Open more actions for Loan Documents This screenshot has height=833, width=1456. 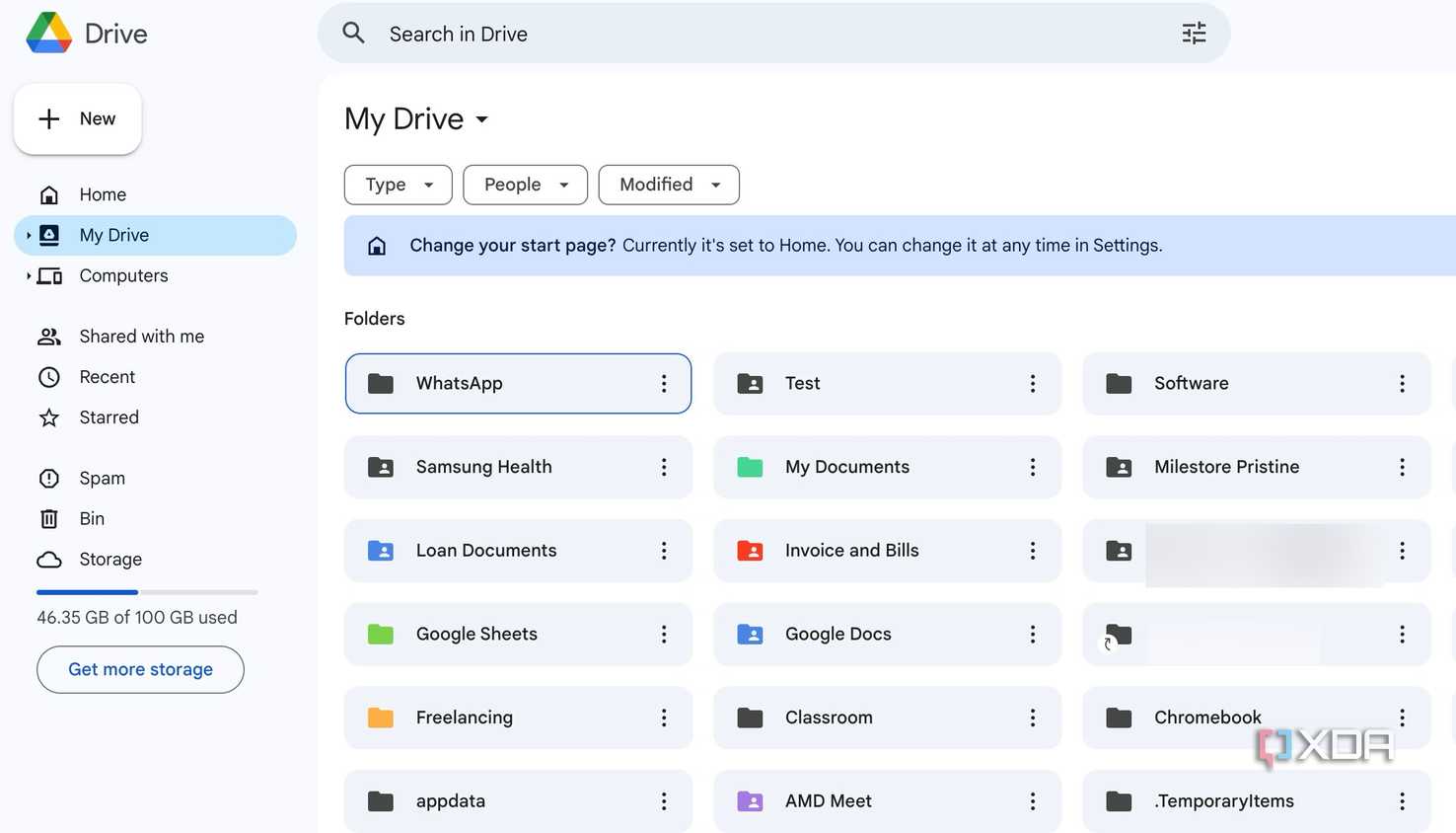tap(664, 551)
